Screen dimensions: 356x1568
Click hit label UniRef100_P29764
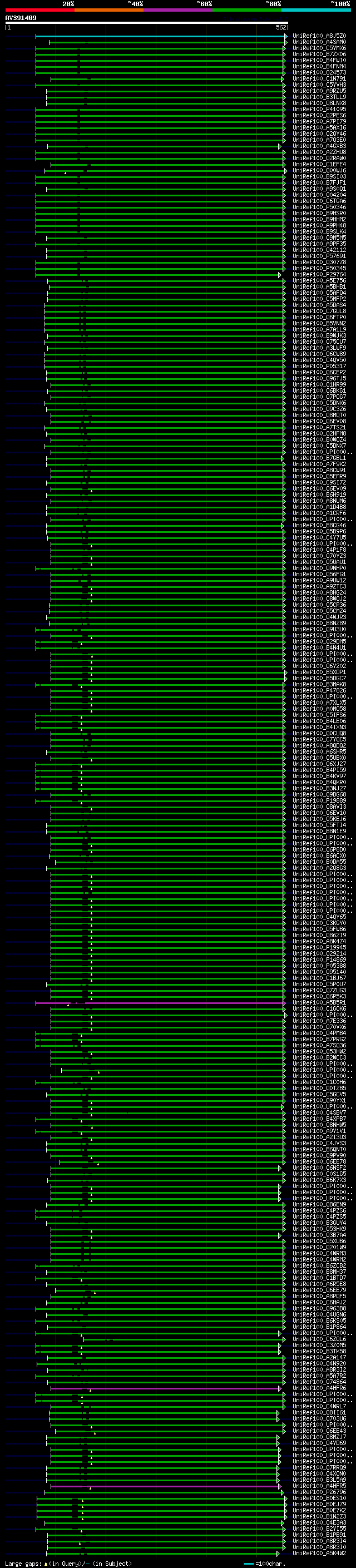319,275
